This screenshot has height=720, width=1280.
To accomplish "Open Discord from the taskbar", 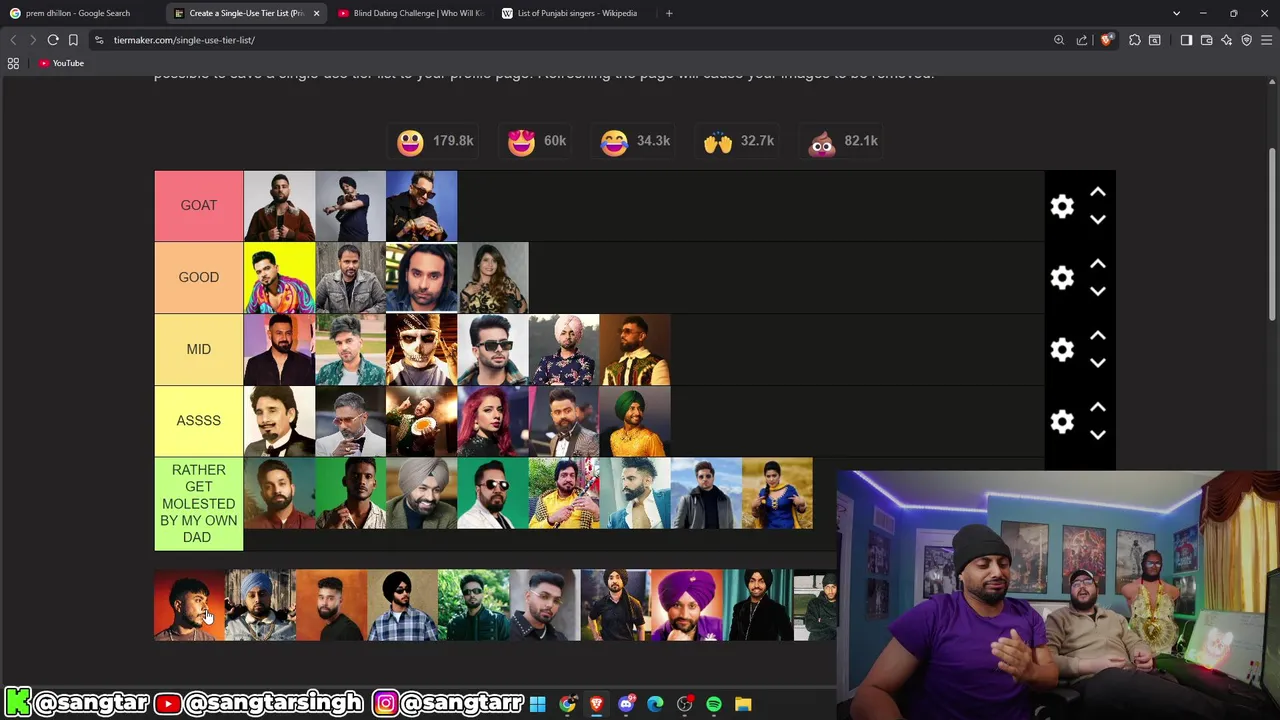I will pos(626,704).
